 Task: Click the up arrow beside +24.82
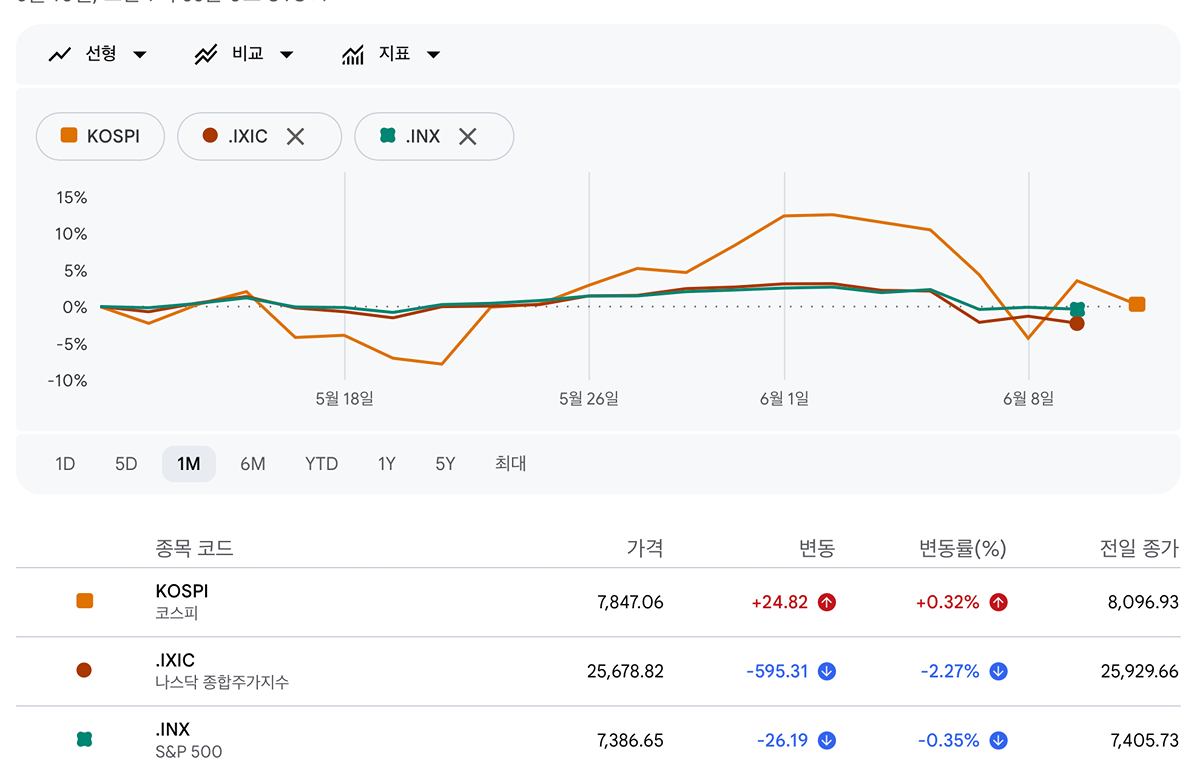pos(827,602)
